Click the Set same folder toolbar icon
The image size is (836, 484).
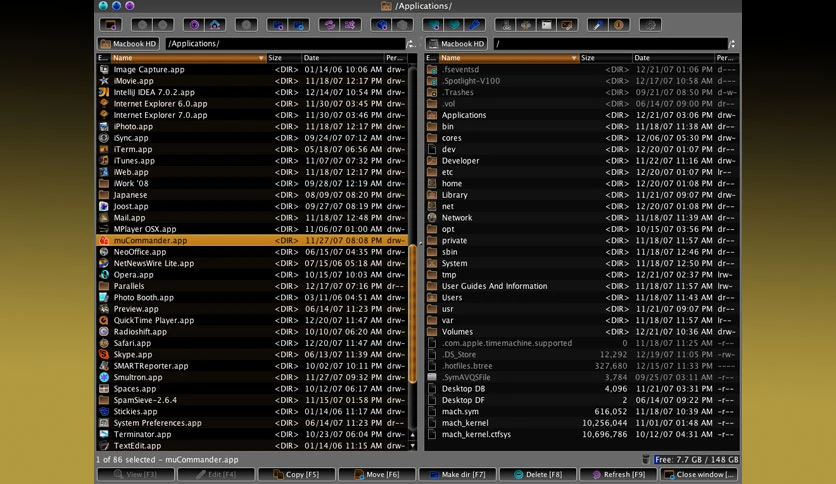(350, 25)
